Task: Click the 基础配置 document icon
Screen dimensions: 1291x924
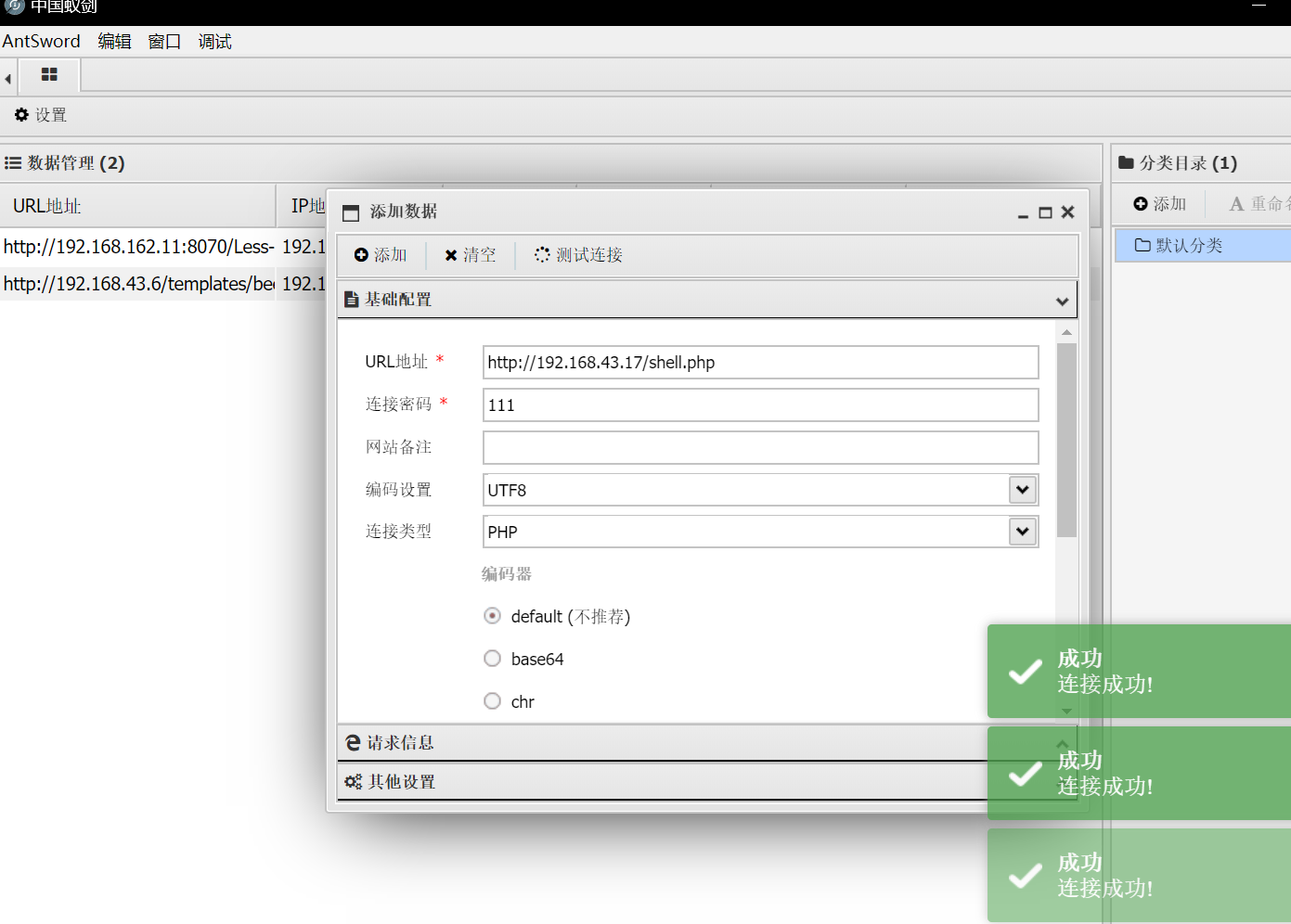Action: [351, 300]
